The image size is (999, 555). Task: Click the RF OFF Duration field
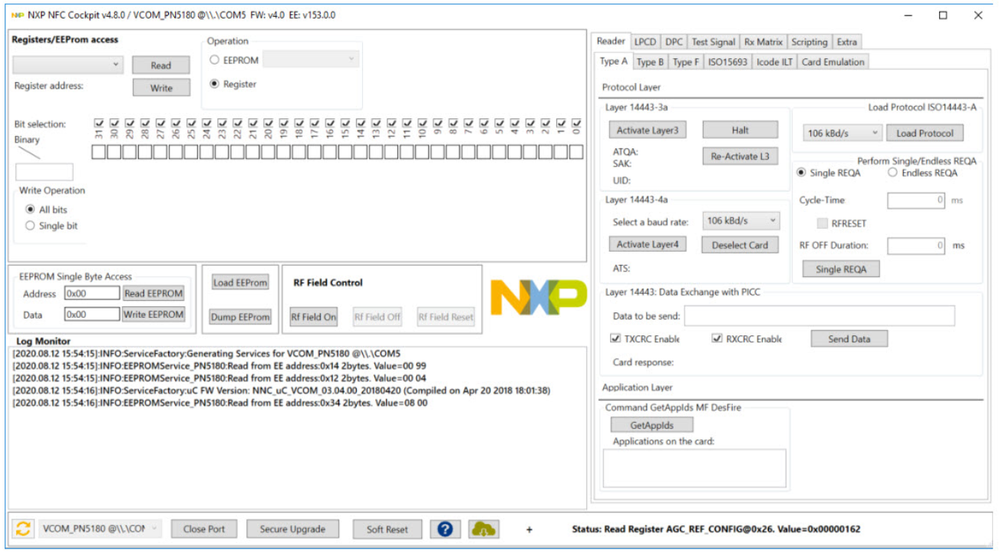[x=916, y=245]
